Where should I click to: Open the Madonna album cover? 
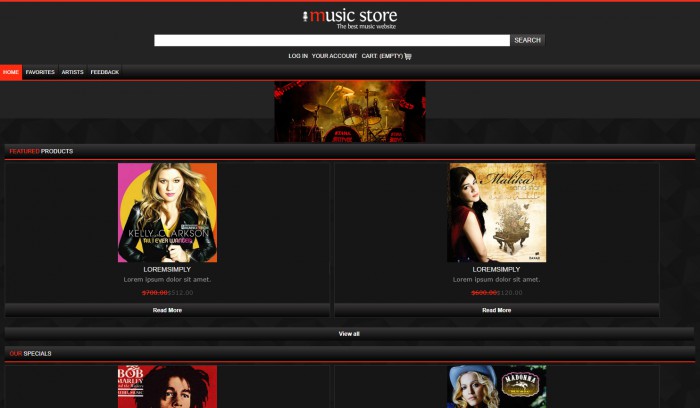pyautogui.click(x=496, y=387)
